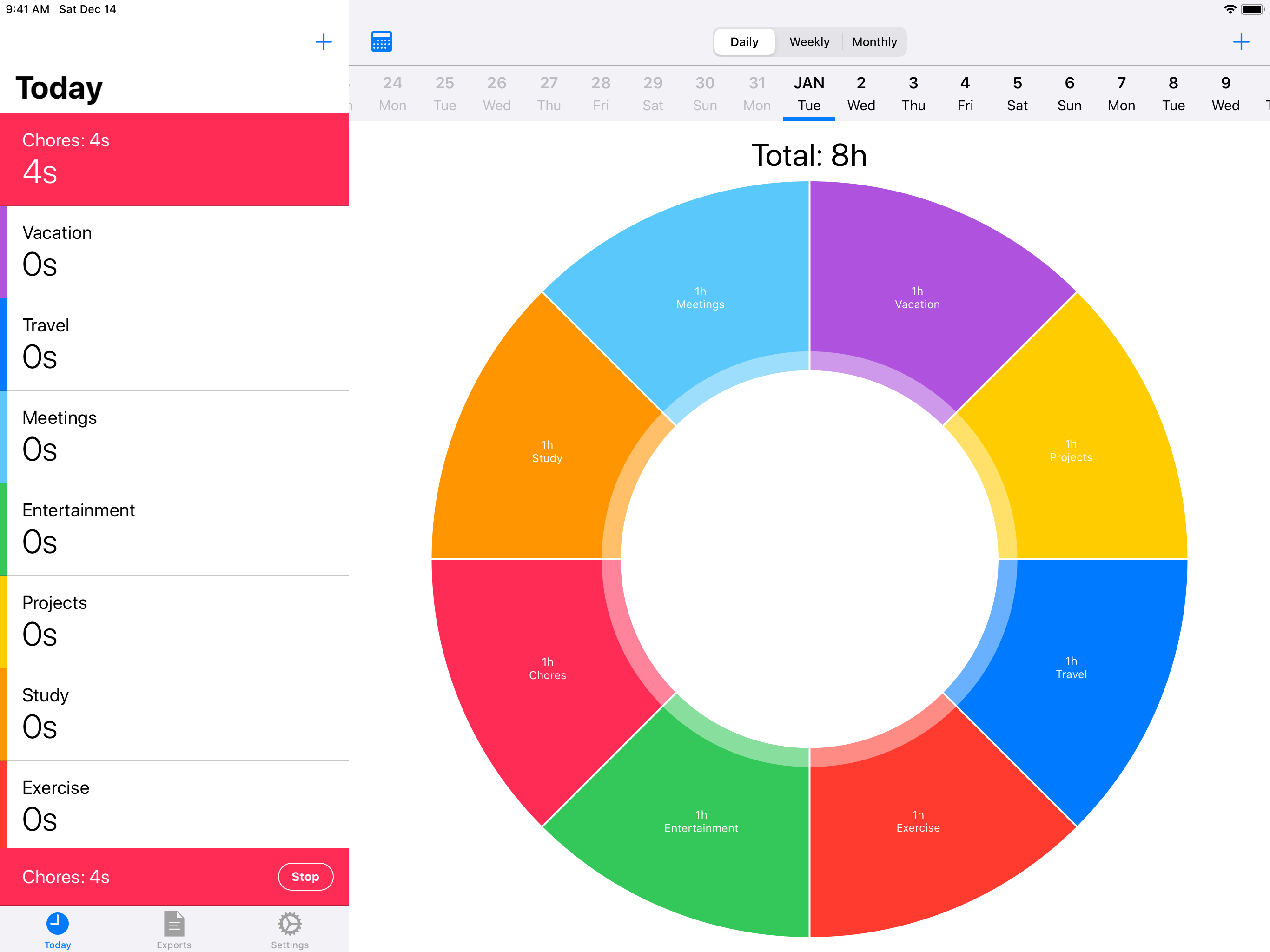Switch chart to Daily view
The height and width of the screenshot is (952, 1270).
click(744, 42)
